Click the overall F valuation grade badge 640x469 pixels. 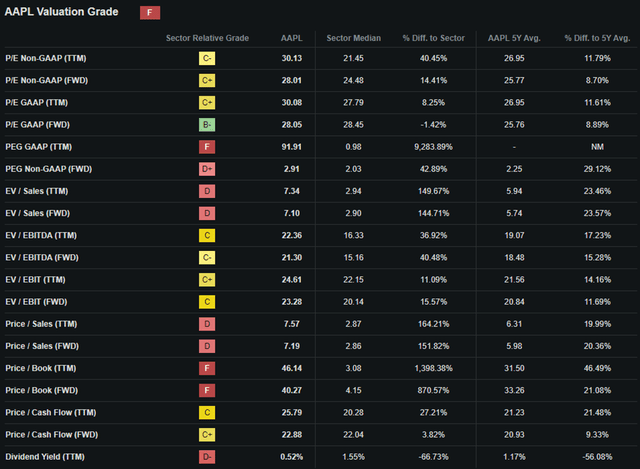[150, 13]
